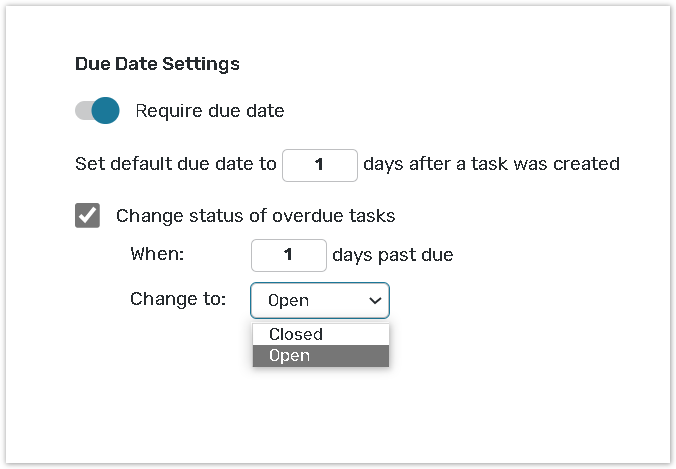This screenshot has width=676, height=469.
Task: Uncheck Change status of overdue tasks checkbox
Action: [88, 216]
